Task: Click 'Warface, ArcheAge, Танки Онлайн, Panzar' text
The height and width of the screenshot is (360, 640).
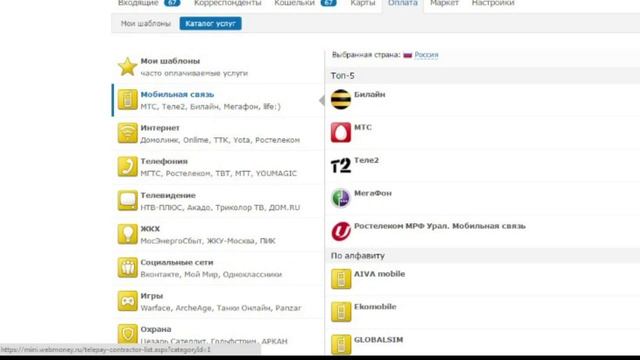Action: point(221,308)
